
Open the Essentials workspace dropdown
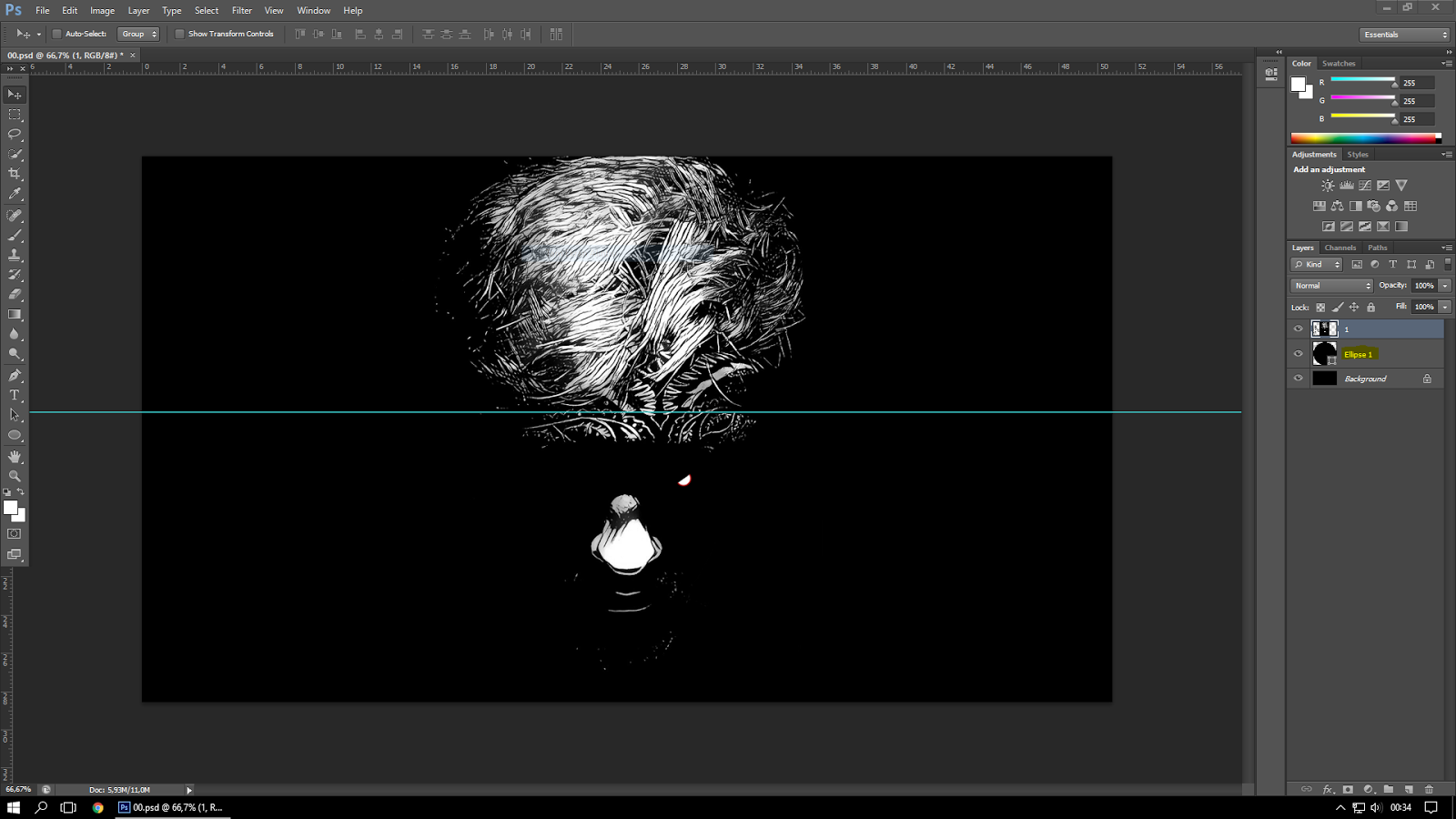1405,35
